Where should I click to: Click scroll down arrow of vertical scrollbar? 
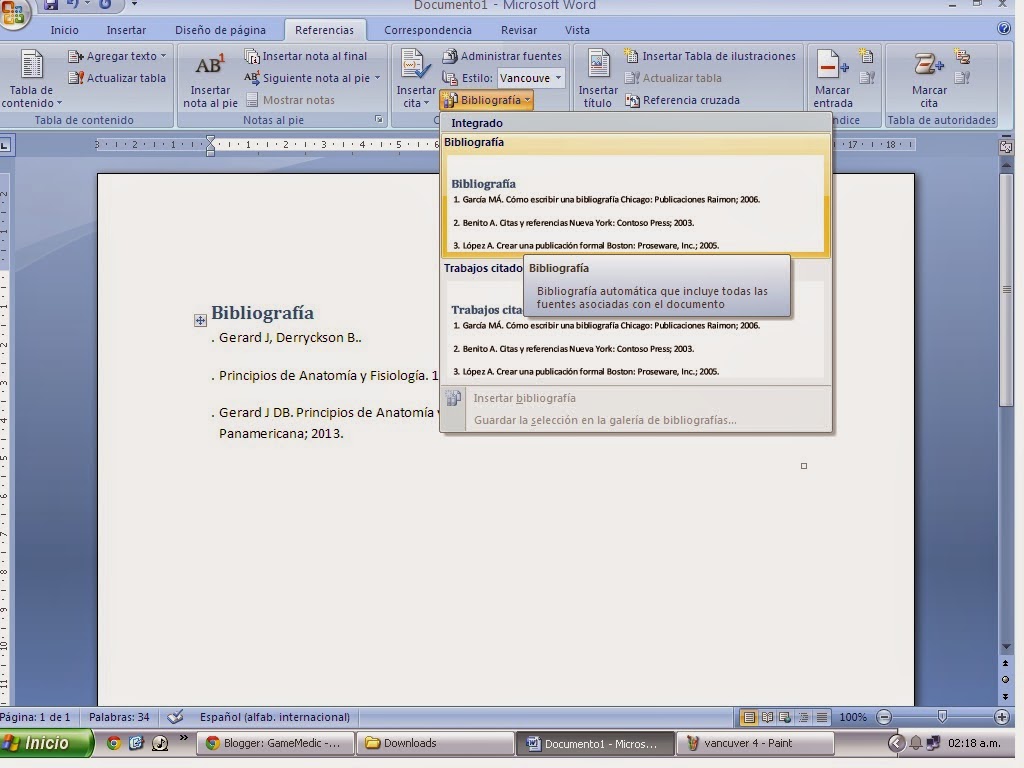pos(1006,647)
